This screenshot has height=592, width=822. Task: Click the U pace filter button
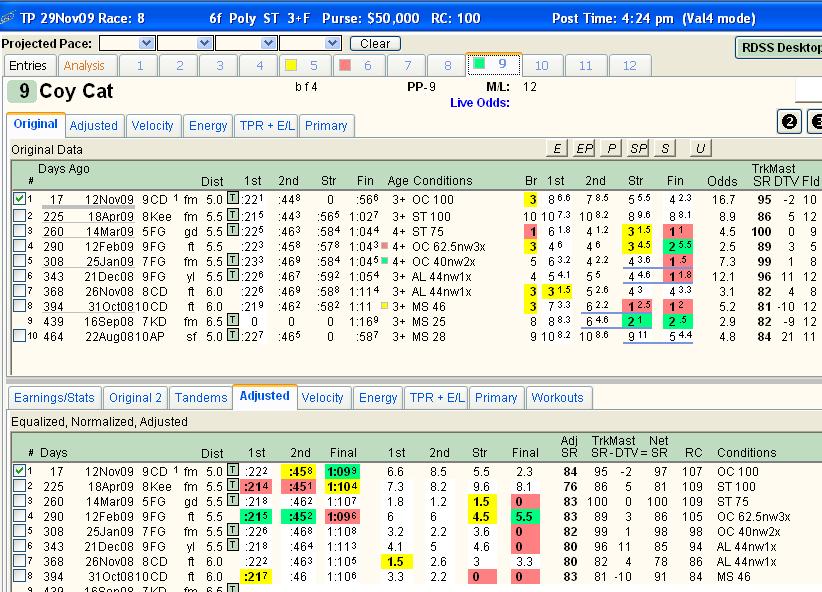(x=700, y=148)
